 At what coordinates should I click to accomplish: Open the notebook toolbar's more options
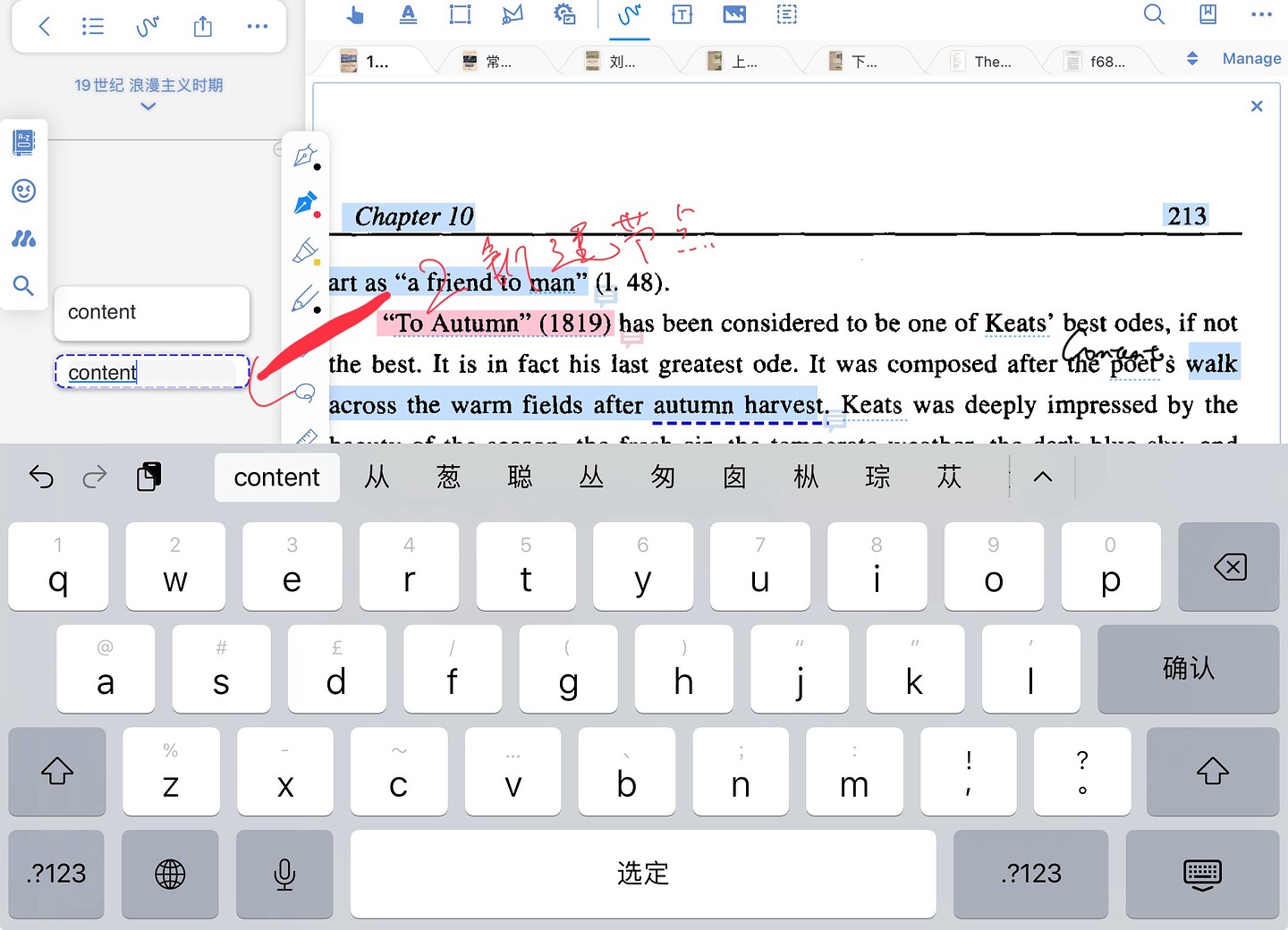click(258, 26)
